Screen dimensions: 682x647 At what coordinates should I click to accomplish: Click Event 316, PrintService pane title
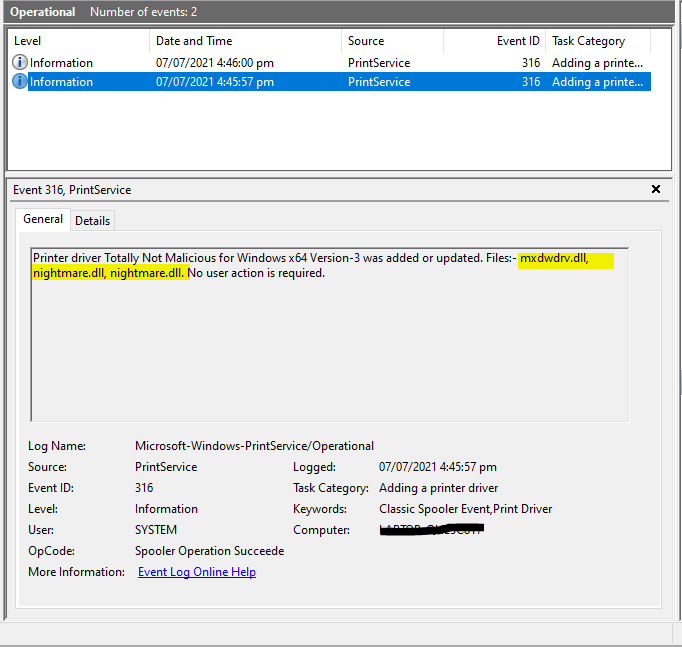pos(72,190)
